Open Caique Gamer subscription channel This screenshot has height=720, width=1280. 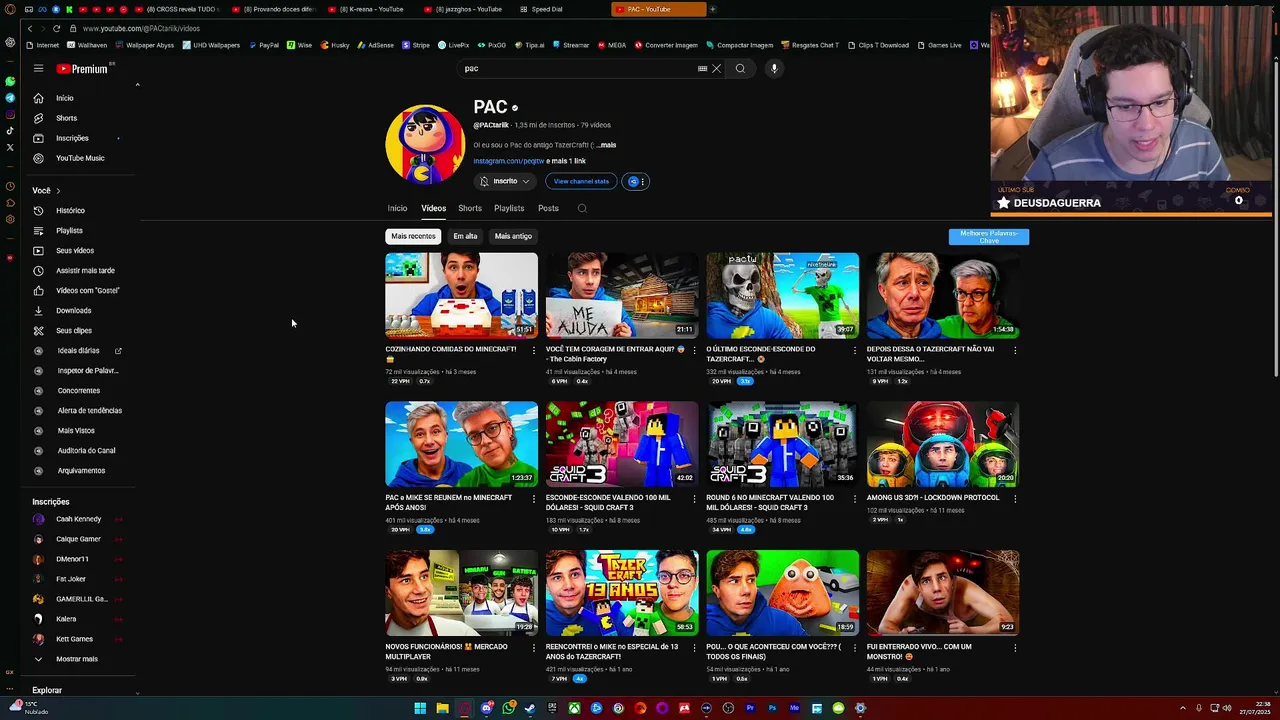[78, 539]
